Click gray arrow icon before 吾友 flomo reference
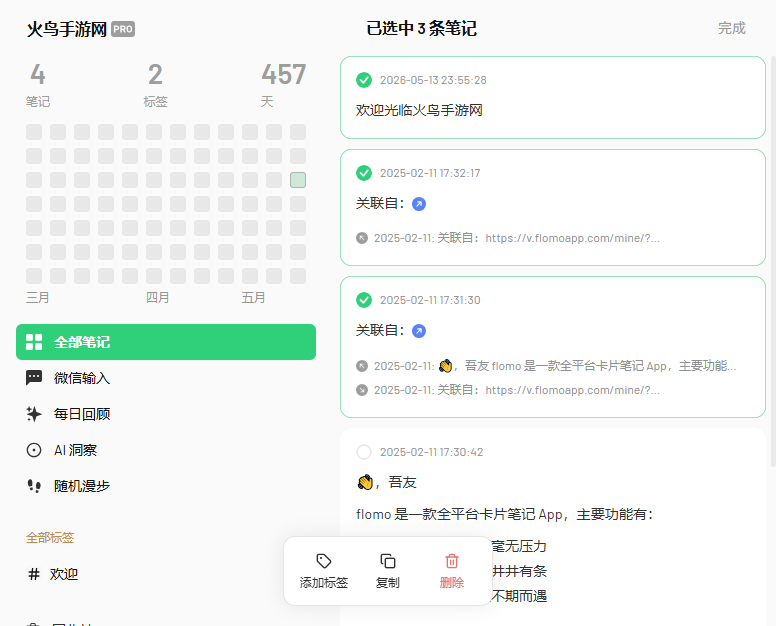Viewport: 776px width, 626px height. point(362,366)
